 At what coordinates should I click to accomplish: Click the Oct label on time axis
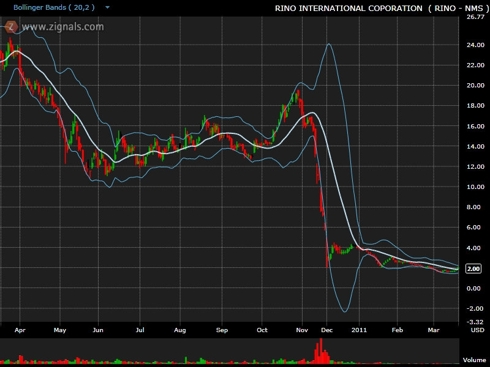tap(262, 330)
